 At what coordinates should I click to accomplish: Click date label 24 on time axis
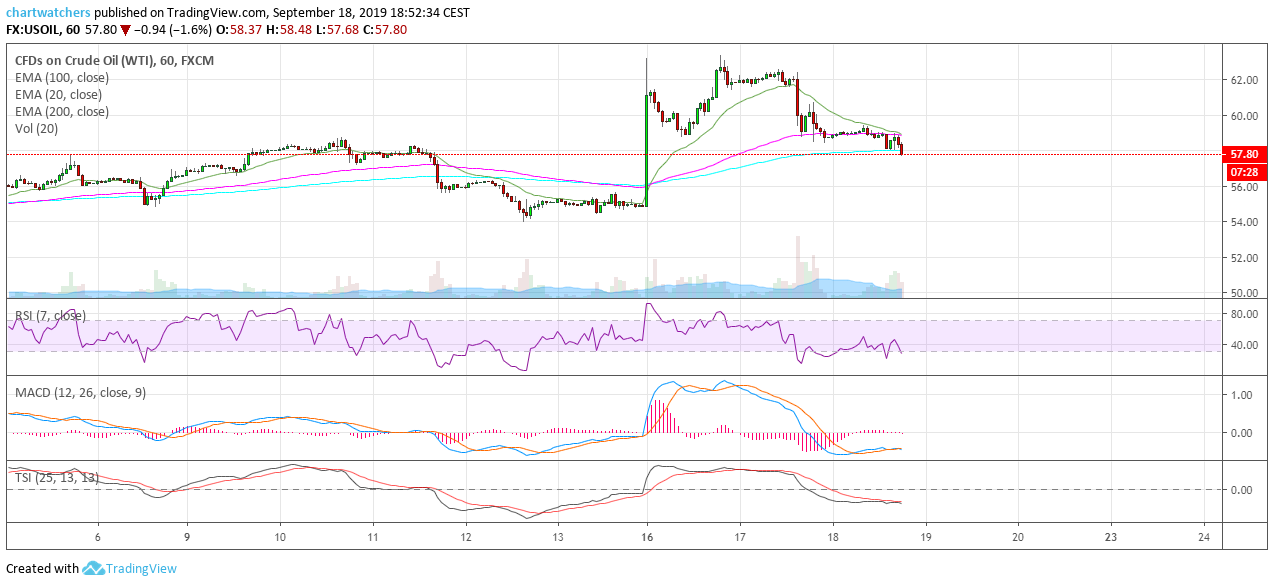[x=1204, y=536]
